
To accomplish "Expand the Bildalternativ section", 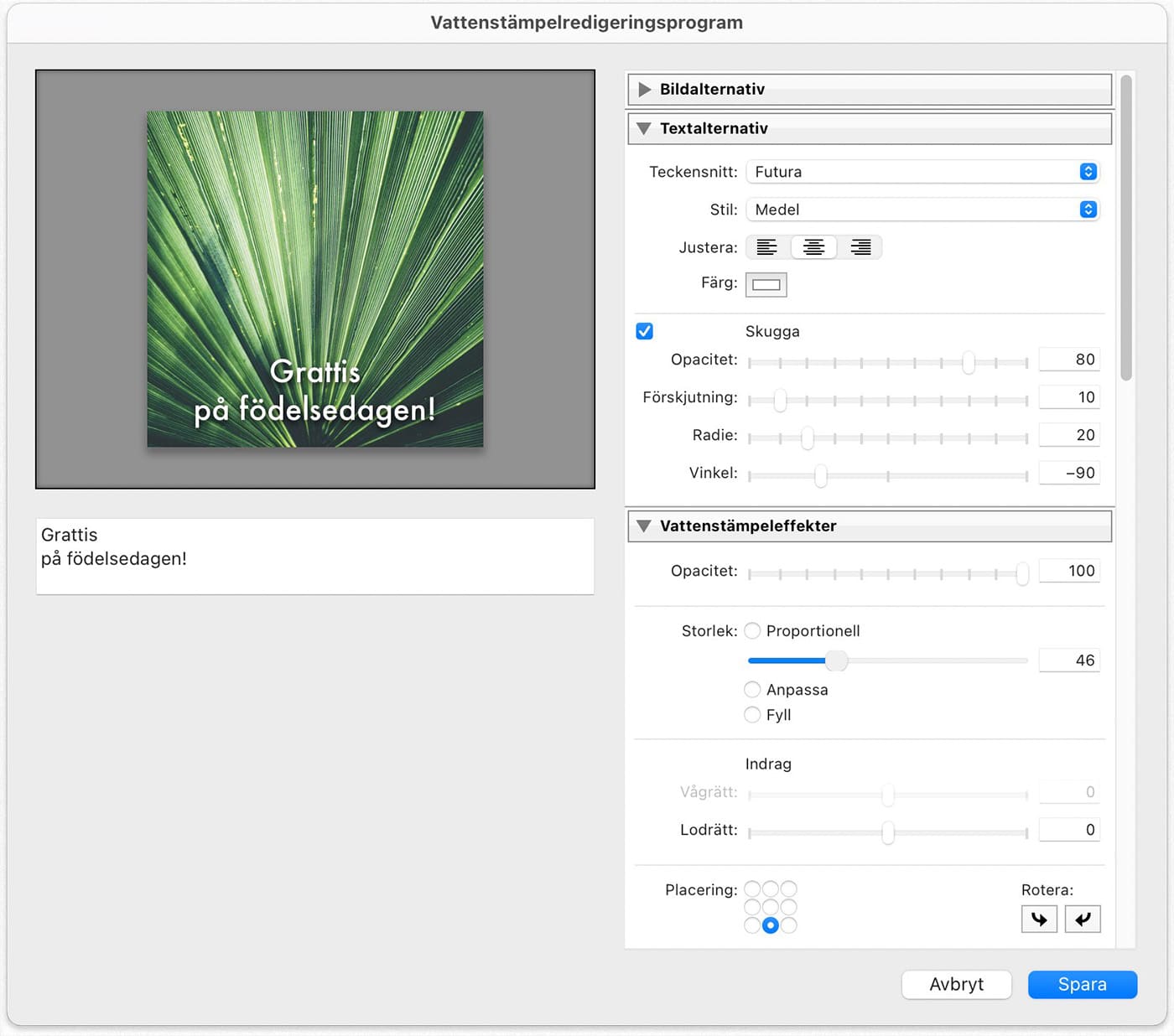I will 645,89.
